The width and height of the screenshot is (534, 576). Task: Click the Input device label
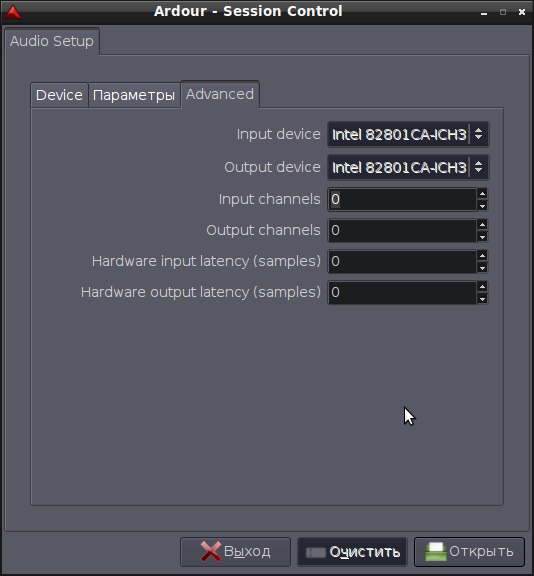click(x=278, y=134)
